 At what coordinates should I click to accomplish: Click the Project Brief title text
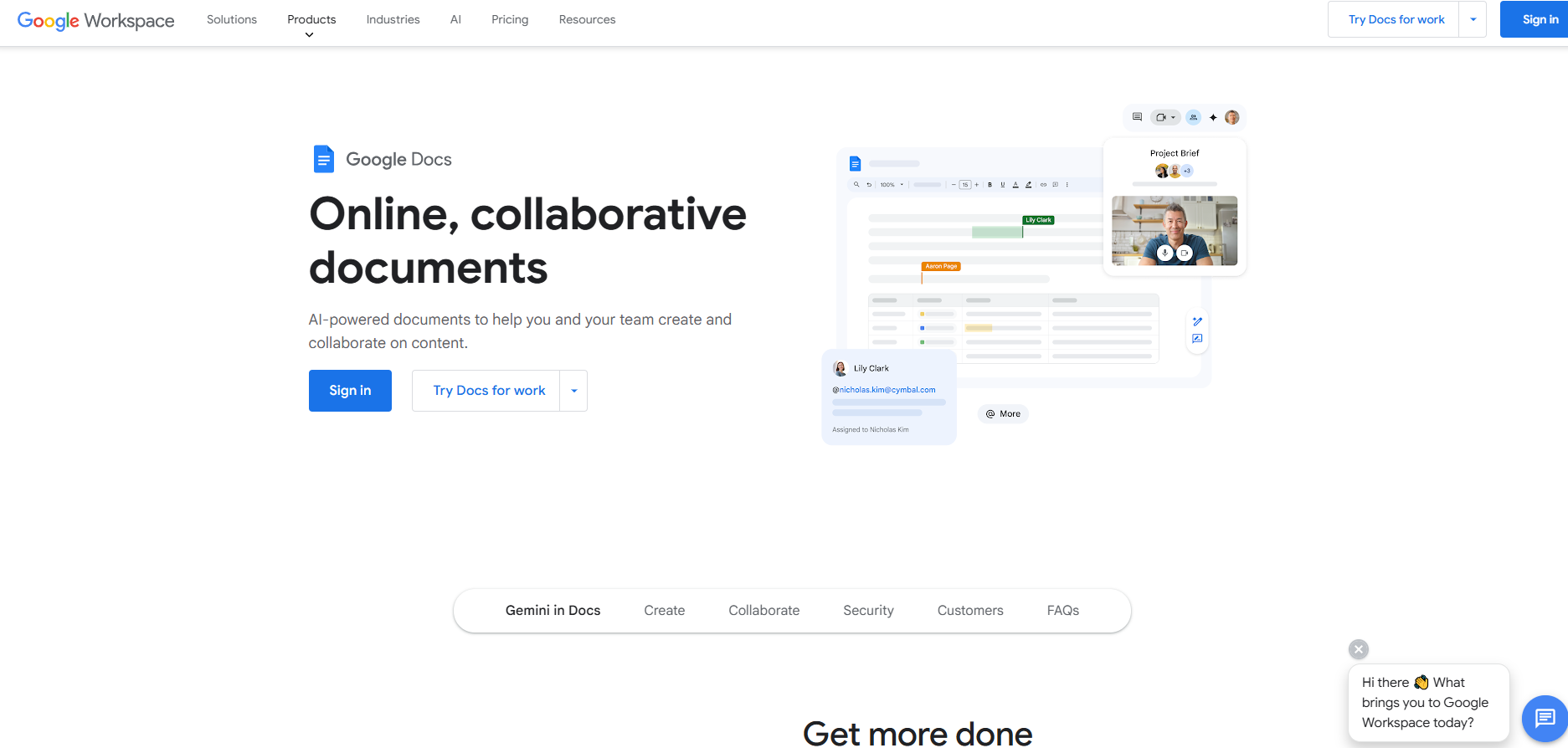(1175, 153)
